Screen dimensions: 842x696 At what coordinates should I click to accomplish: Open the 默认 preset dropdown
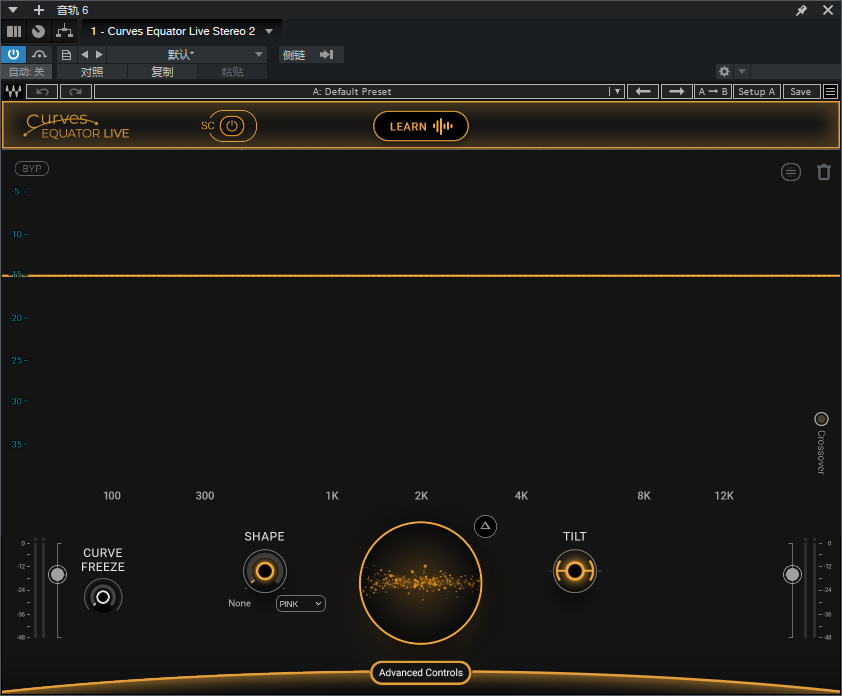[x=187, y=54]
